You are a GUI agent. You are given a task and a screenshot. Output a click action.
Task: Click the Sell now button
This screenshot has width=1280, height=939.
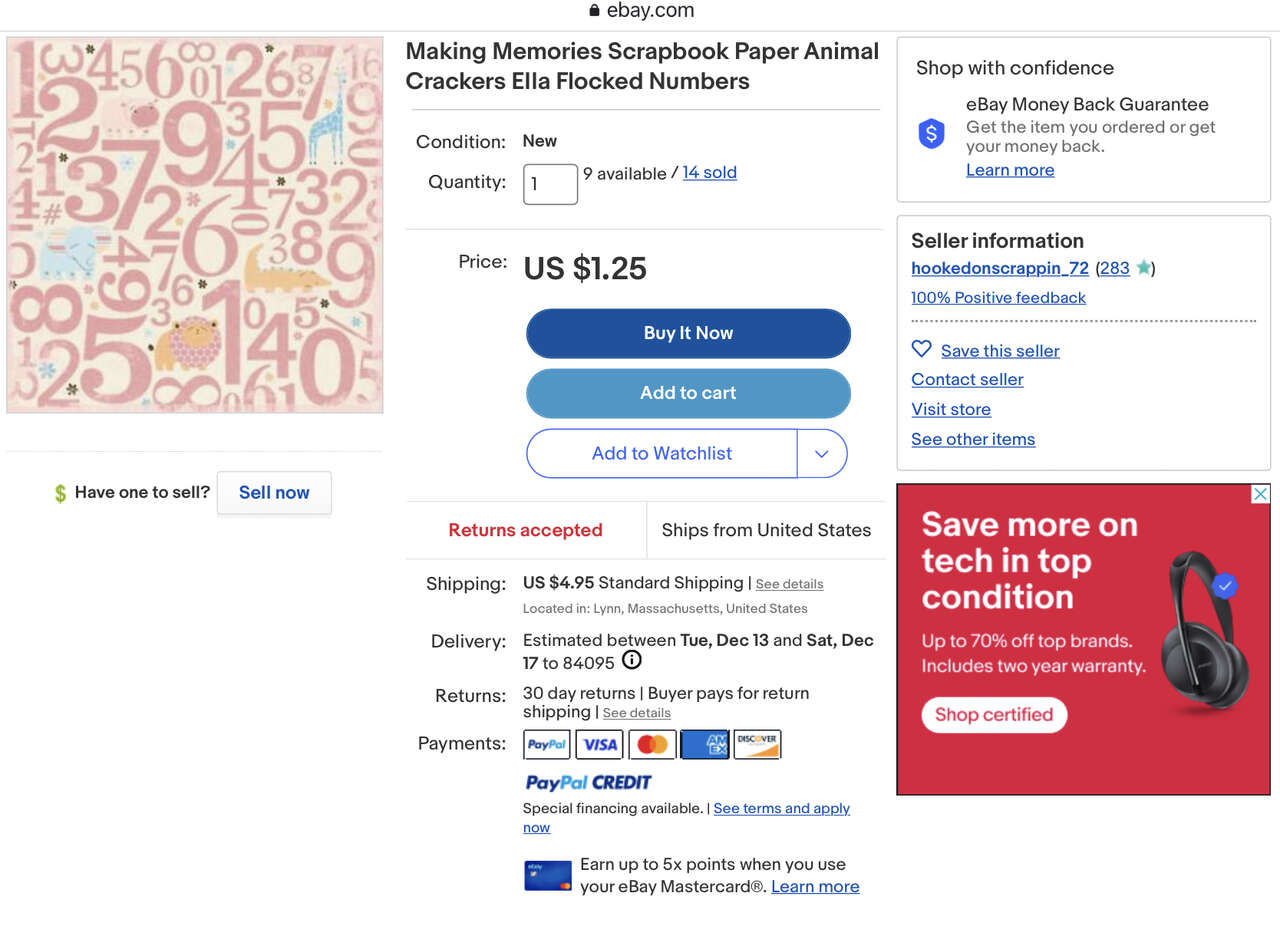(274, 493)
